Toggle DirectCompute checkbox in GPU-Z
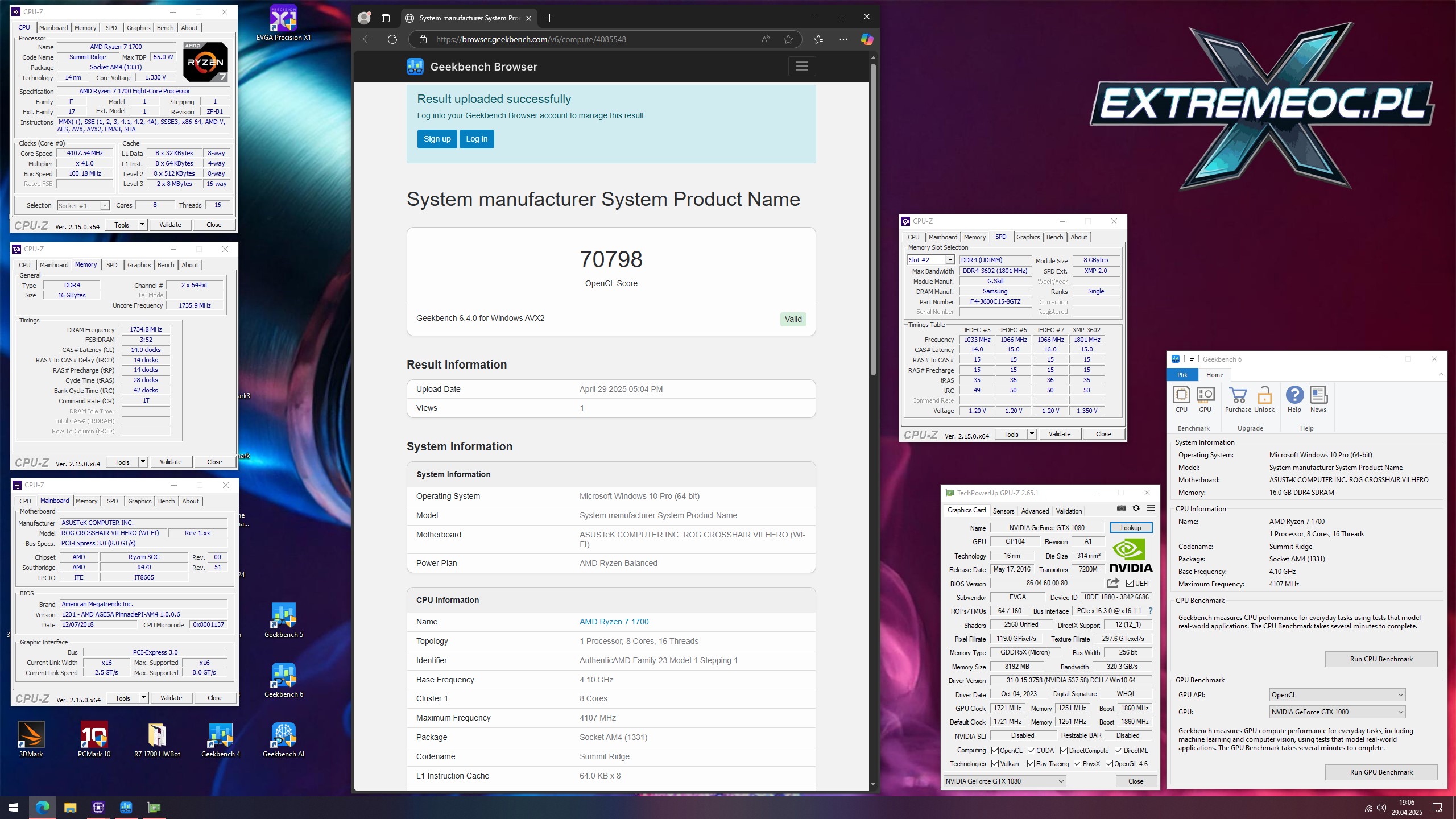The image size is (1456, 819). [x=1064, y=751]
